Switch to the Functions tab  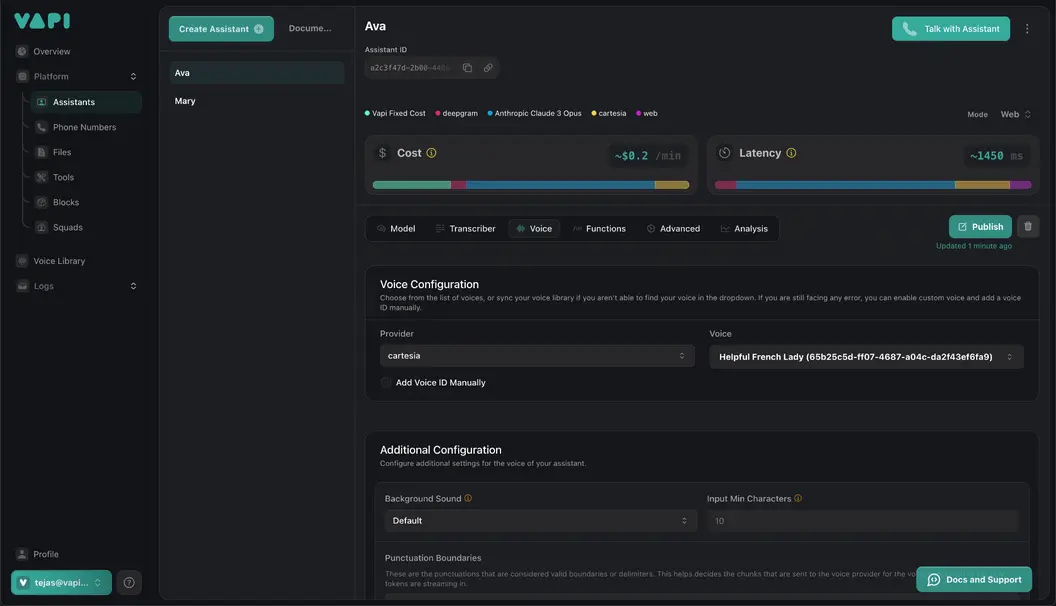pyautogui.click(x=599, y=229)
